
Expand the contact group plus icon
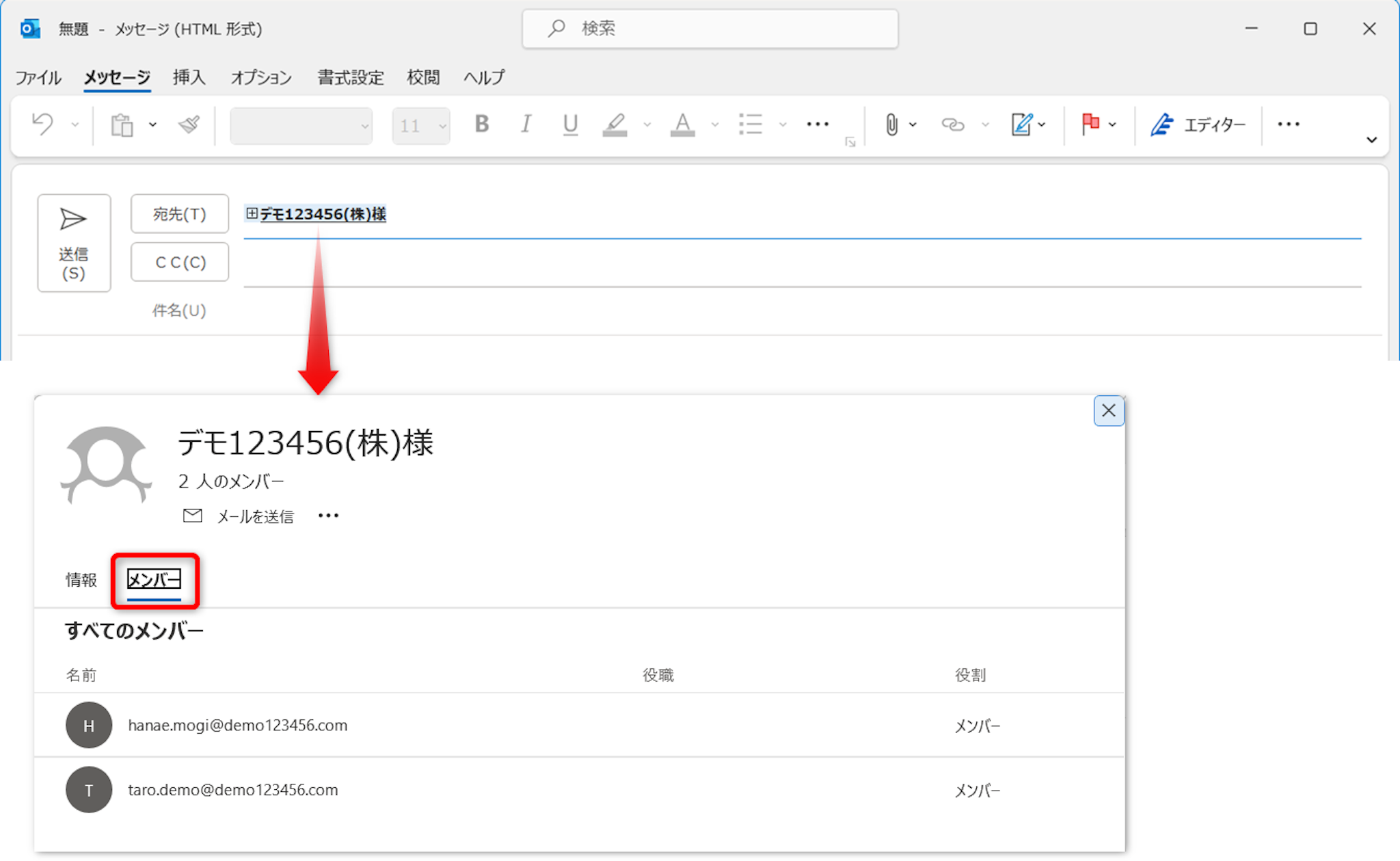point(252,213)
